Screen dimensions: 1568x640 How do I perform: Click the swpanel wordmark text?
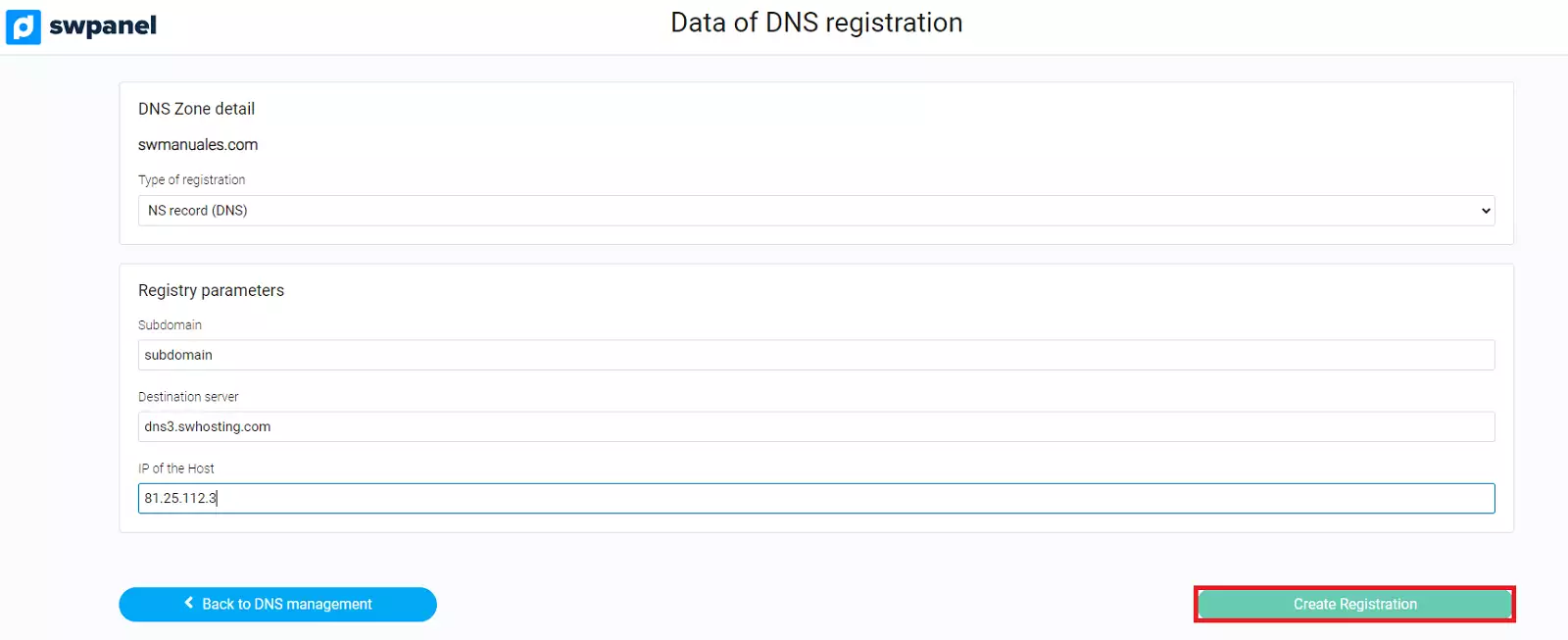tap(103, 26)
